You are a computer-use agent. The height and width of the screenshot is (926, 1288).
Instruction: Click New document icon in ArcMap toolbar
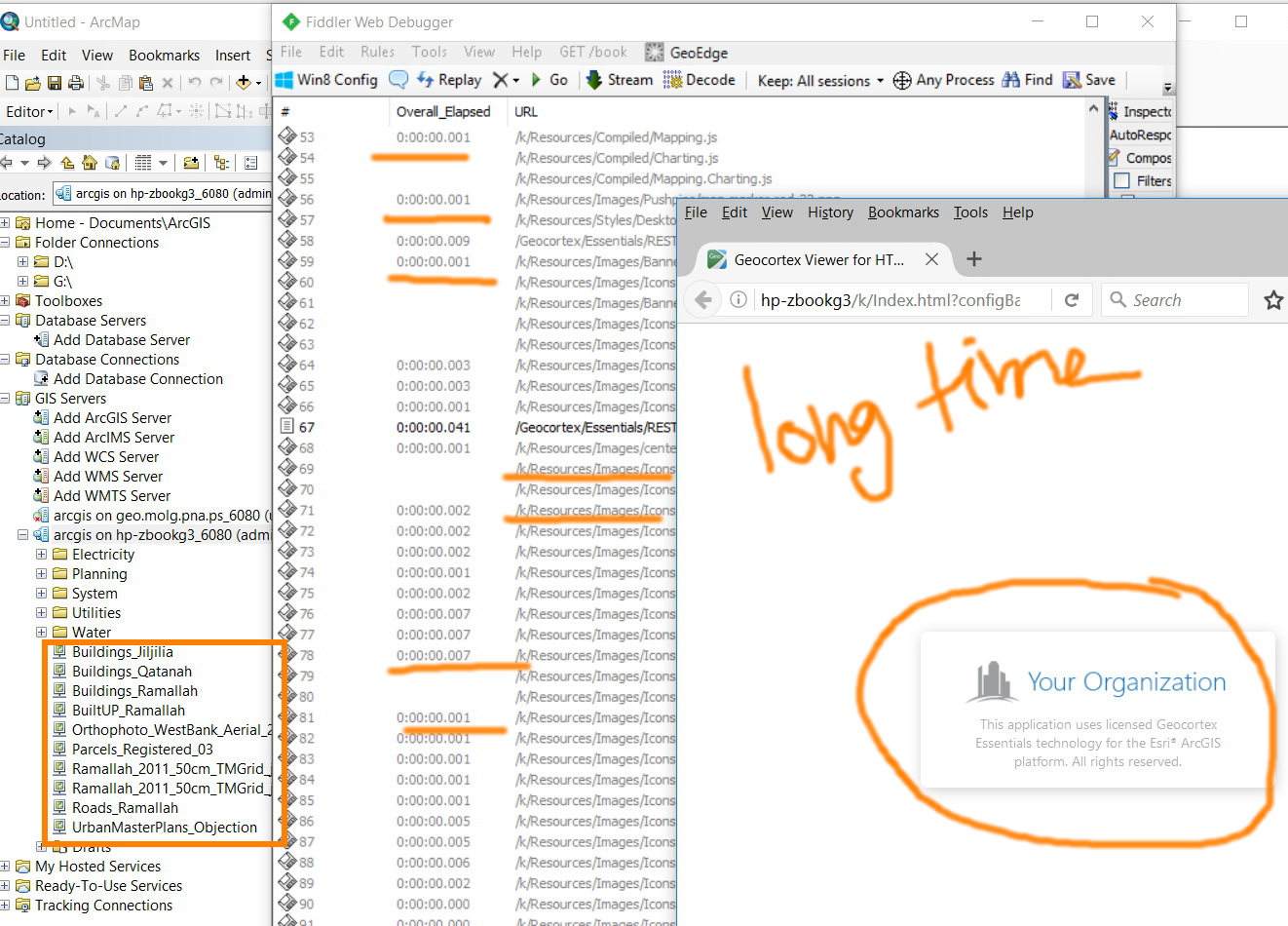pyautogui.click(x=12, y=83)
